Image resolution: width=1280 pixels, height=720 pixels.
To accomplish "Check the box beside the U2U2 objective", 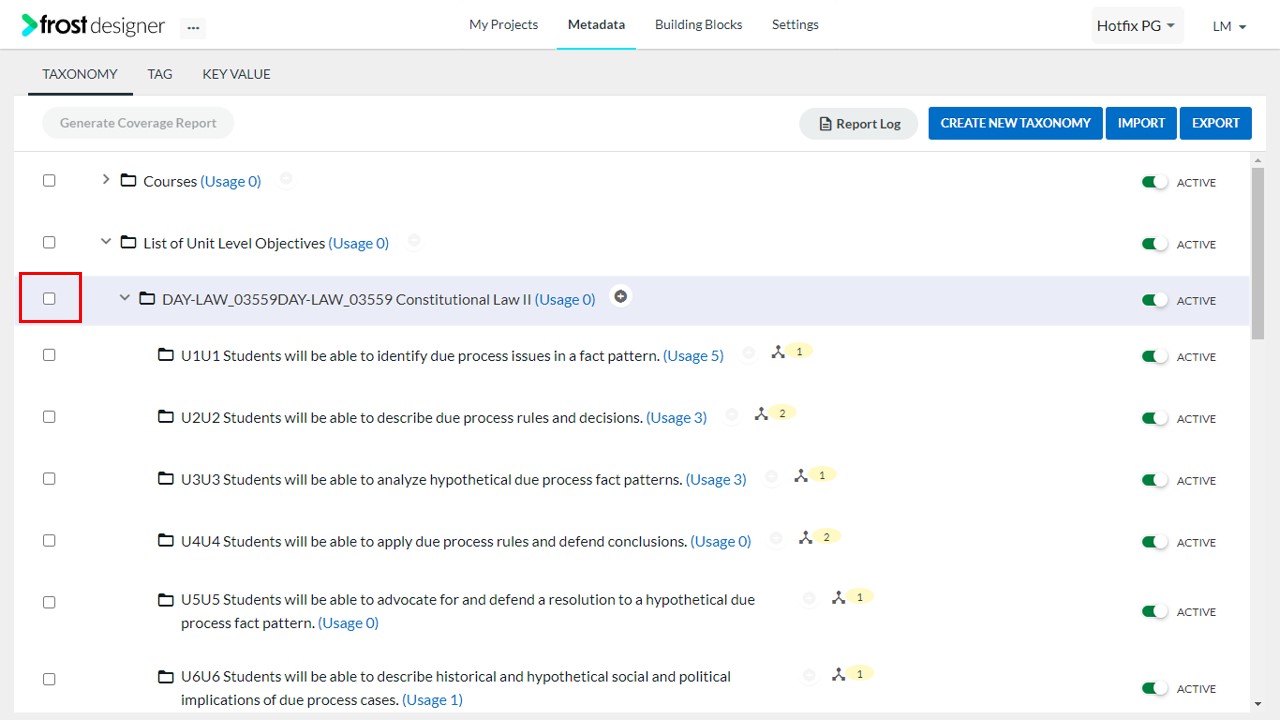I will pos(49,417).
